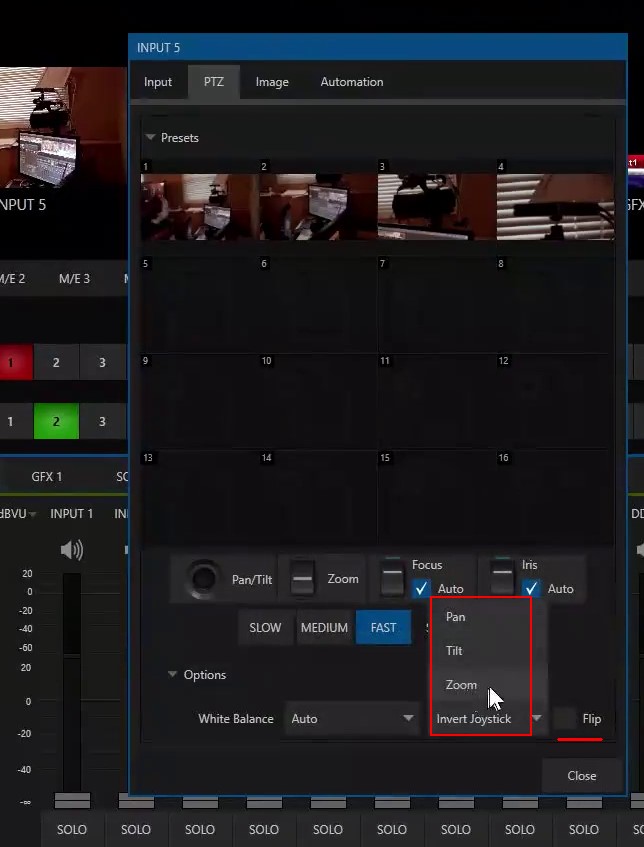Select the M/E 3 tab
This screenshot has height=847, width=644.
tap(75, 279)
